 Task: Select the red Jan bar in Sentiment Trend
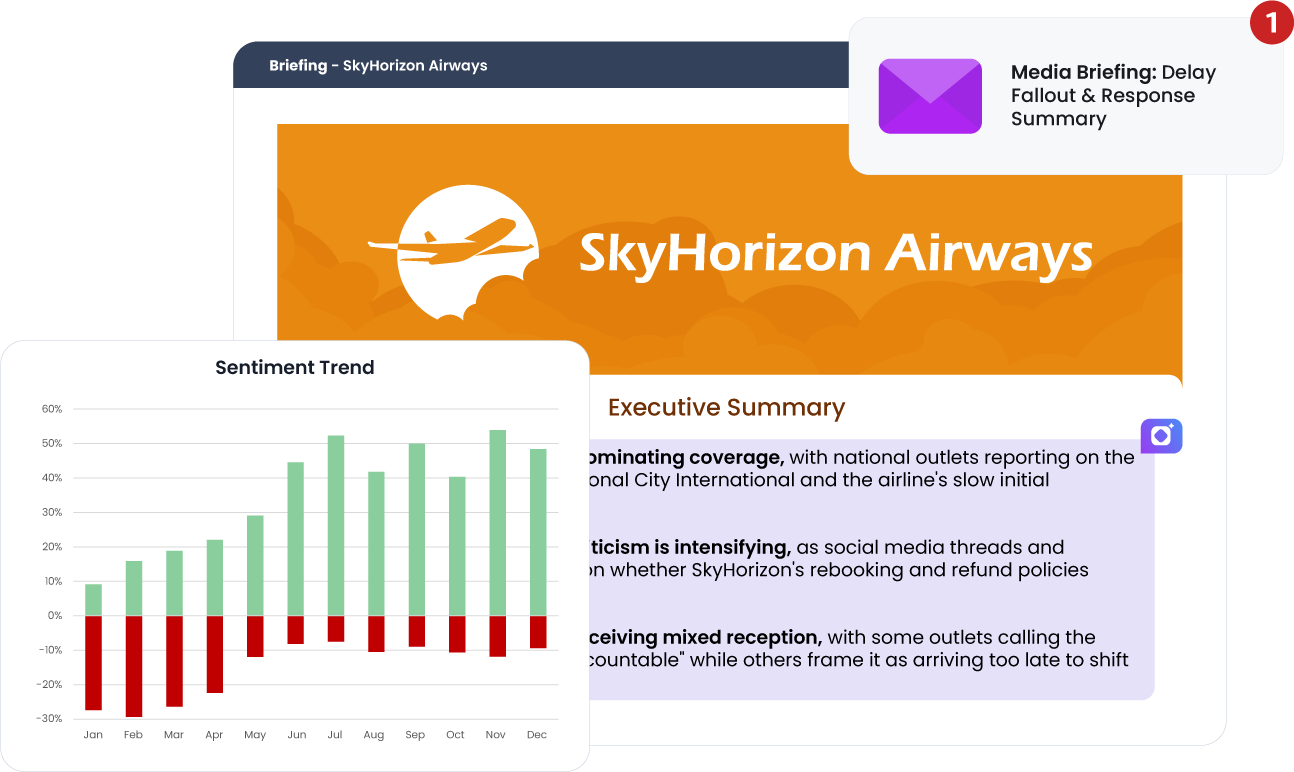93,663
